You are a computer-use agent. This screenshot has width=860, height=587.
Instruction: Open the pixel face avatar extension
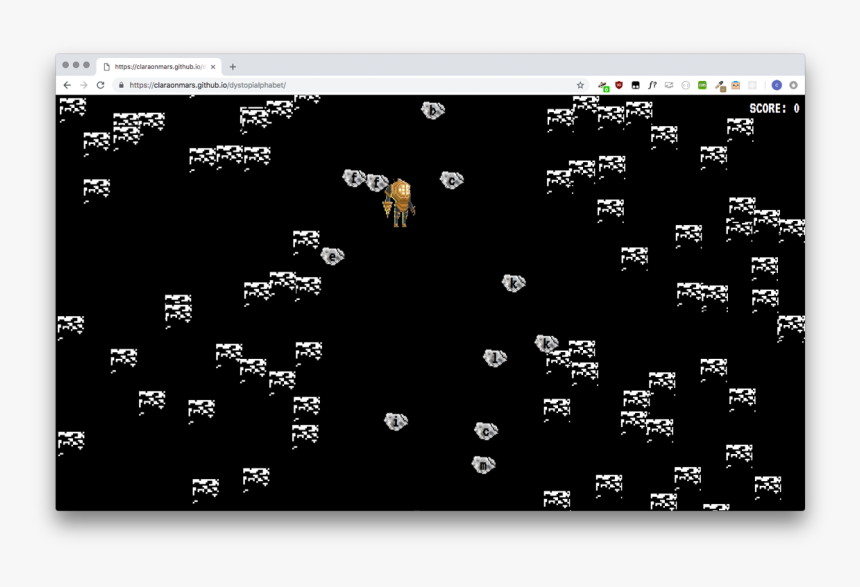(x=735, y=85)
